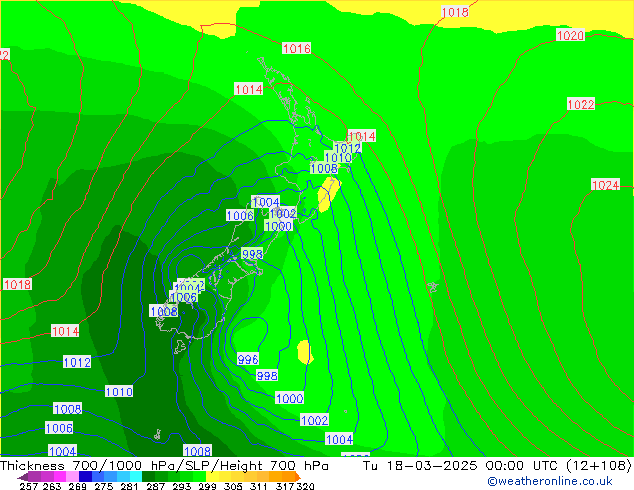Pick the darkest green swatch above 287
The image size is (634, 490).
148,476
